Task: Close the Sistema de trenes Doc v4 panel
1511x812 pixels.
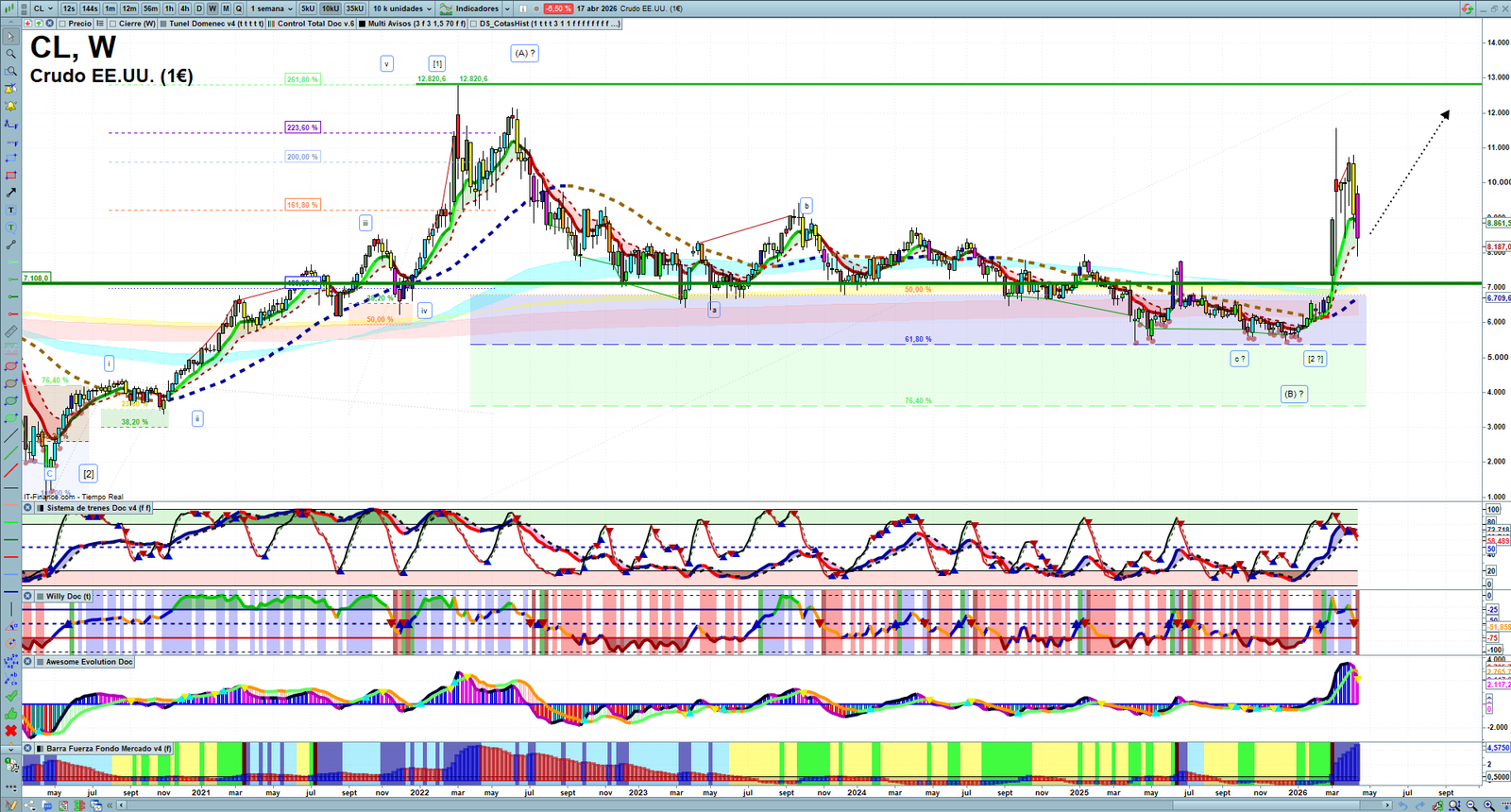Action: click(x=28, y=508)
